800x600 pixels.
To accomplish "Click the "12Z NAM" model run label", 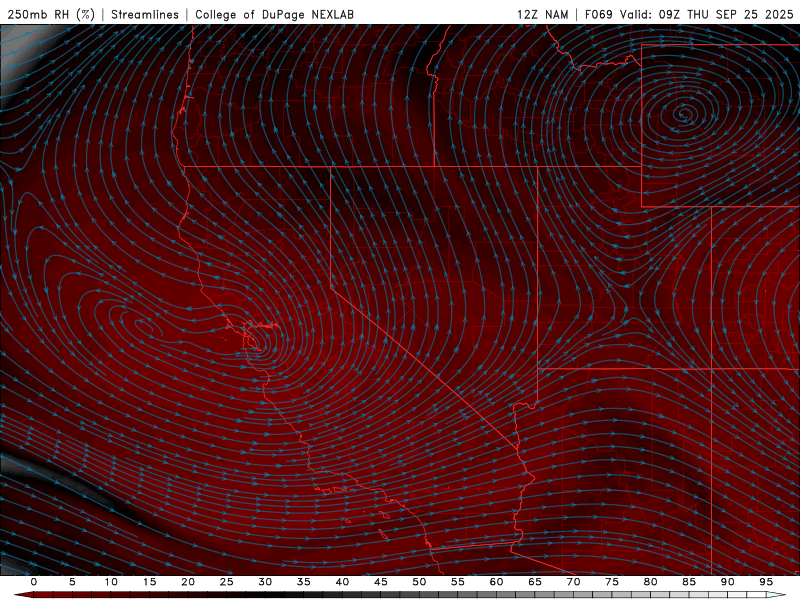I will (x=542, y=14).
